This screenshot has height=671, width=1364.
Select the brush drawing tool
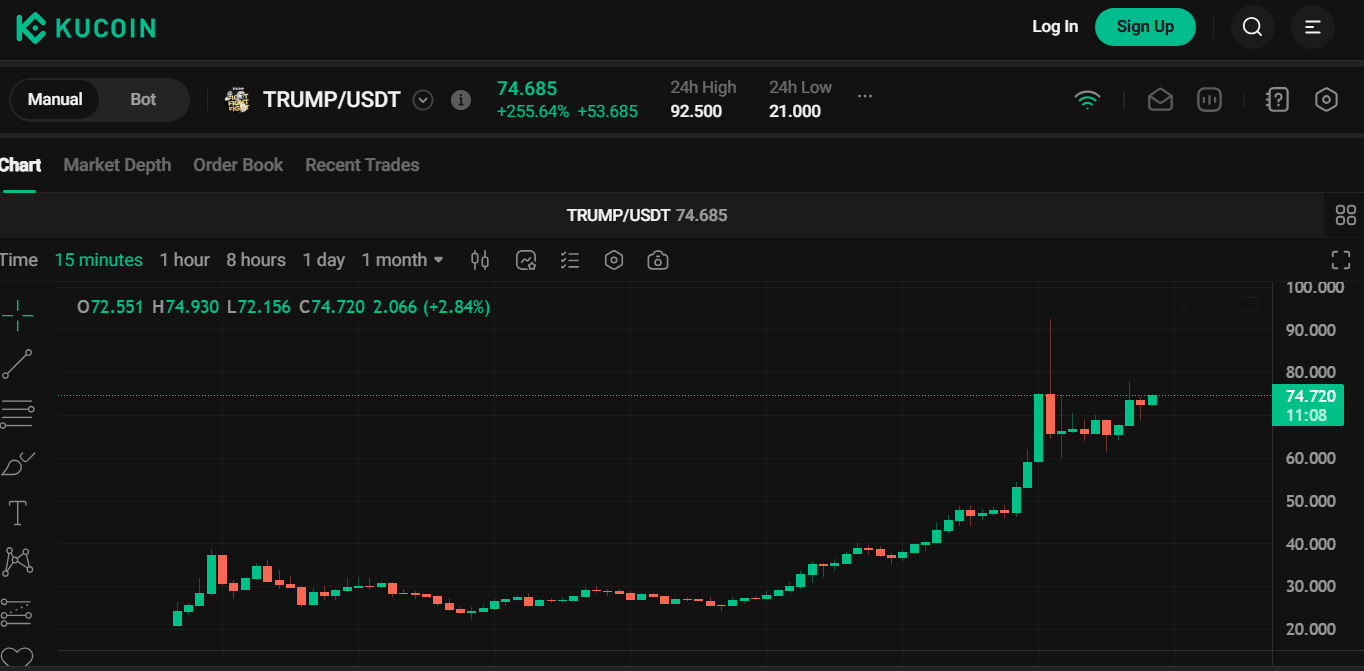click(x=17, y=463)
